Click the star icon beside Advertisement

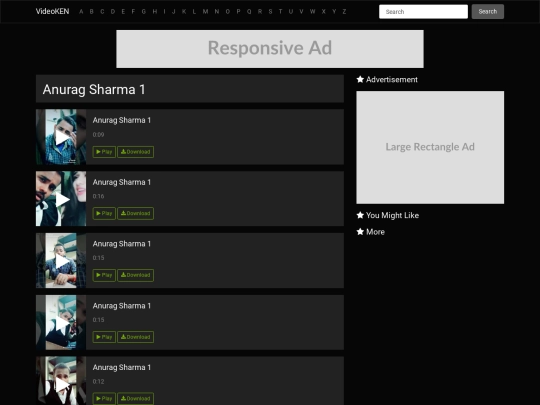pyautogui.click(x=360, y=80)
